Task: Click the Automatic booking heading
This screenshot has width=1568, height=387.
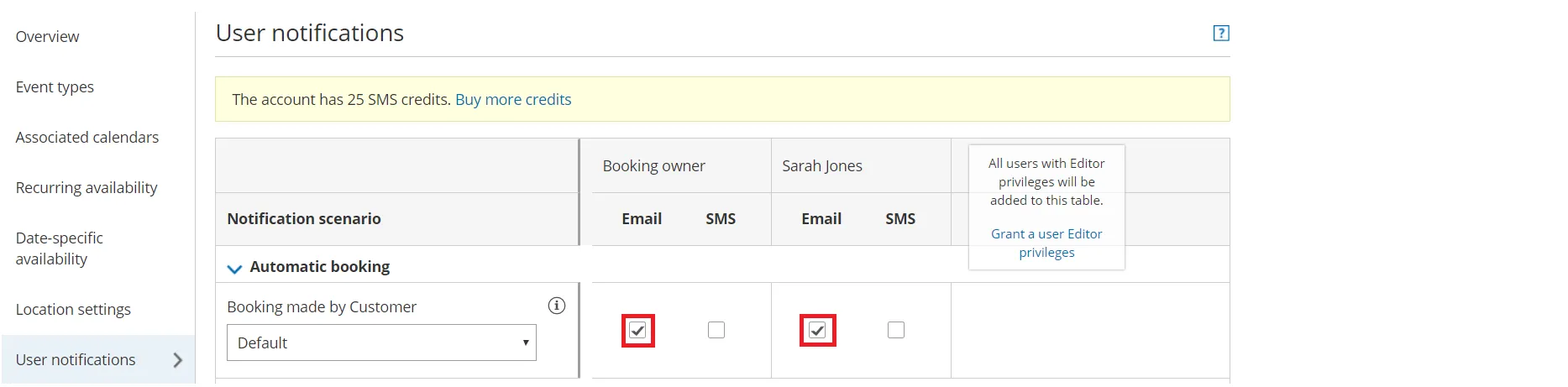Action: click(320, 266)
